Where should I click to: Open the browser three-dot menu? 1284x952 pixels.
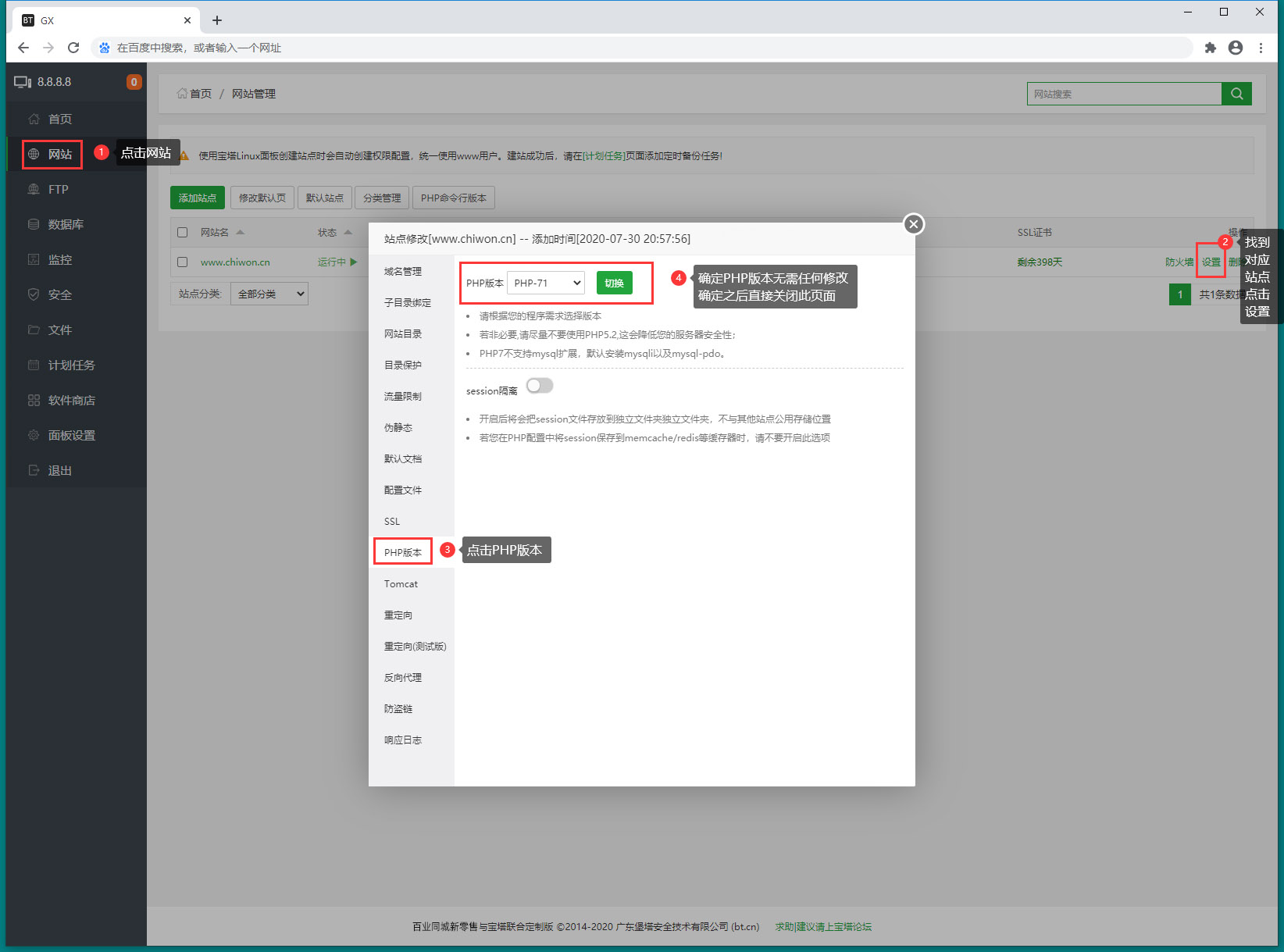[x=1261, y=48]
